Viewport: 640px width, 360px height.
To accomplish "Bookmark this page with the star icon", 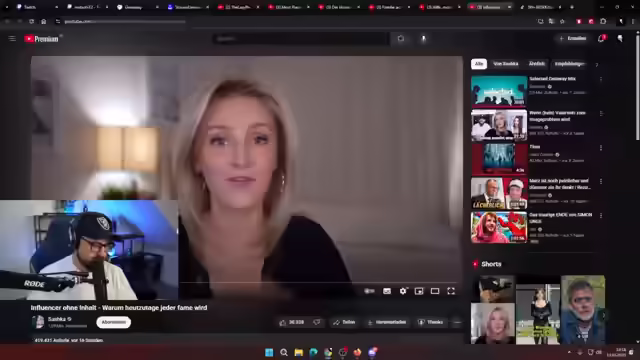I will [x=562, y=21].
